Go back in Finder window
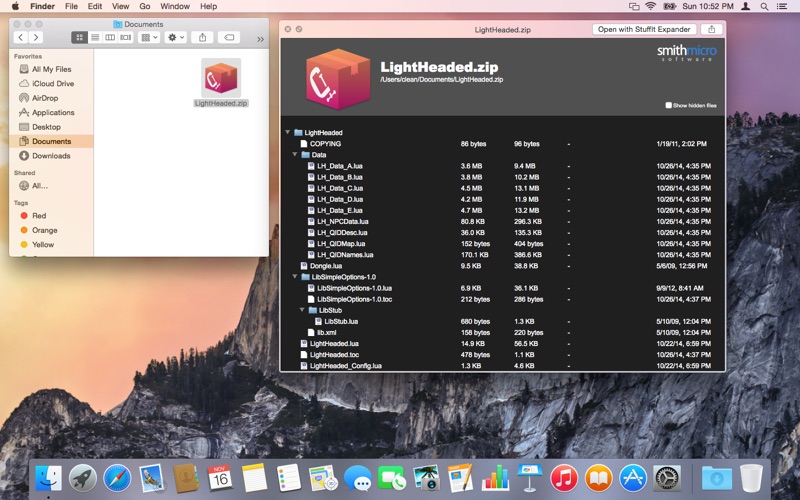Image resolution: width=800 pixels, height=500 pixels. tap(21, 37)
